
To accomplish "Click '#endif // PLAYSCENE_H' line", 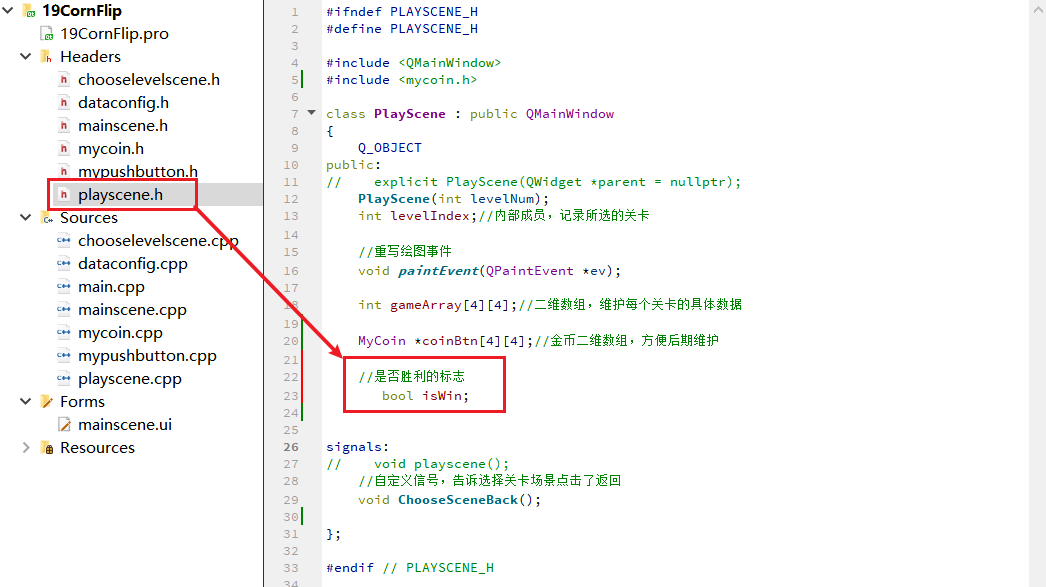I will [x=410, y=568].
